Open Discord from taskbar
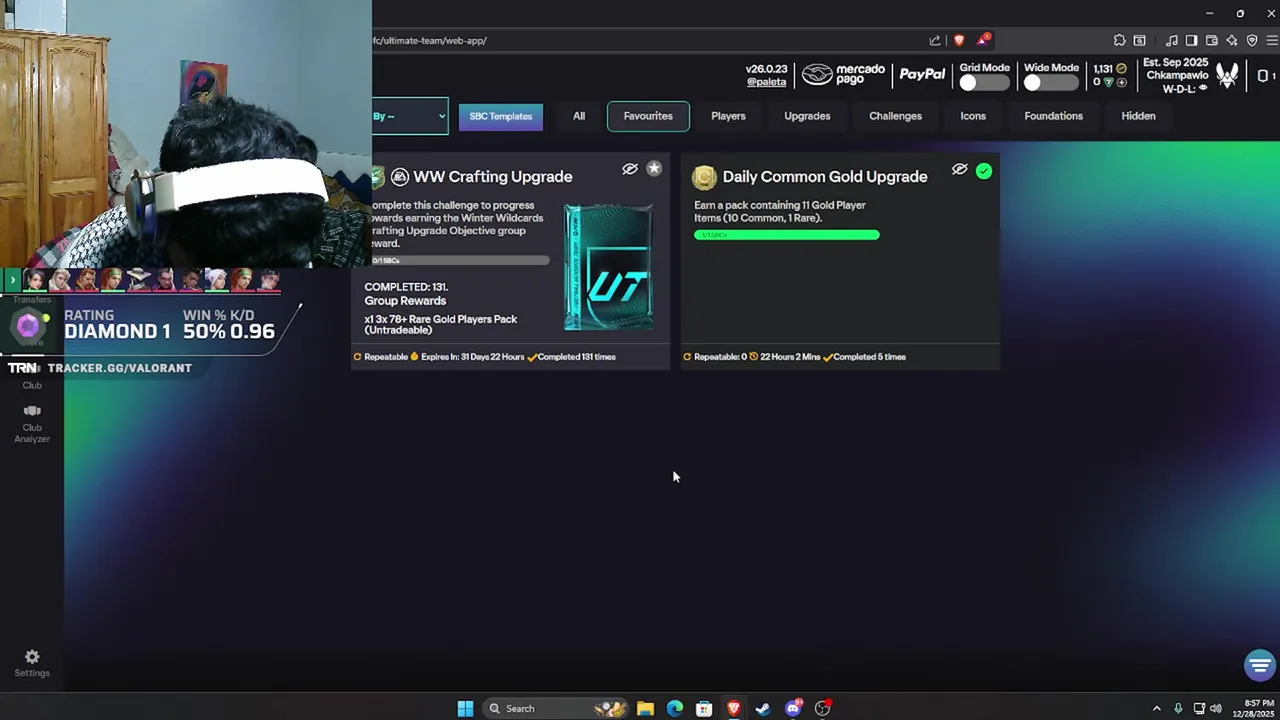The image size is (1280, 720). (x=793, y=709)
